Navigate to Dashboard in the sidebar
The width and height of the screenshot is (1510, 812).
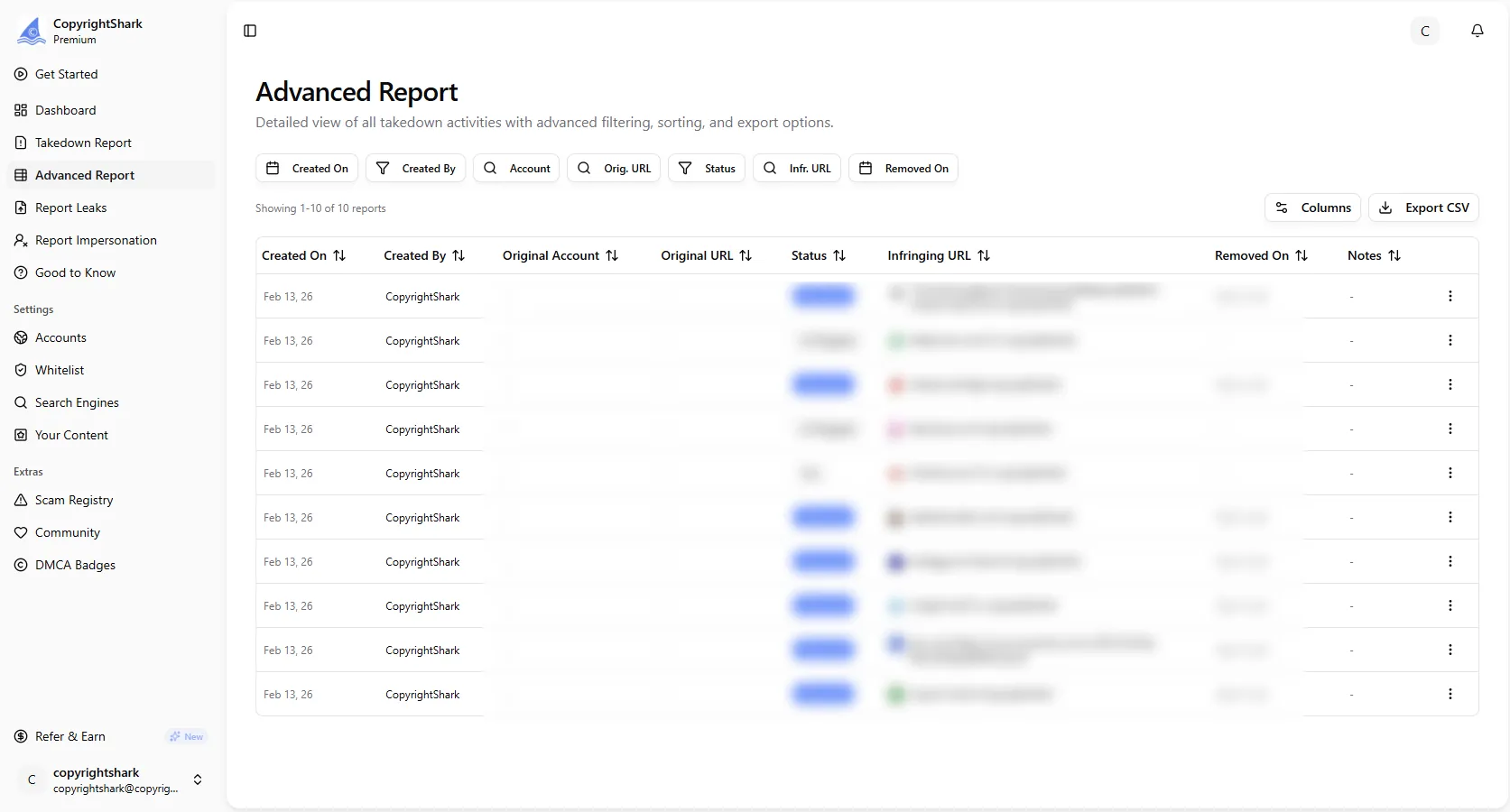click(66, 110)
